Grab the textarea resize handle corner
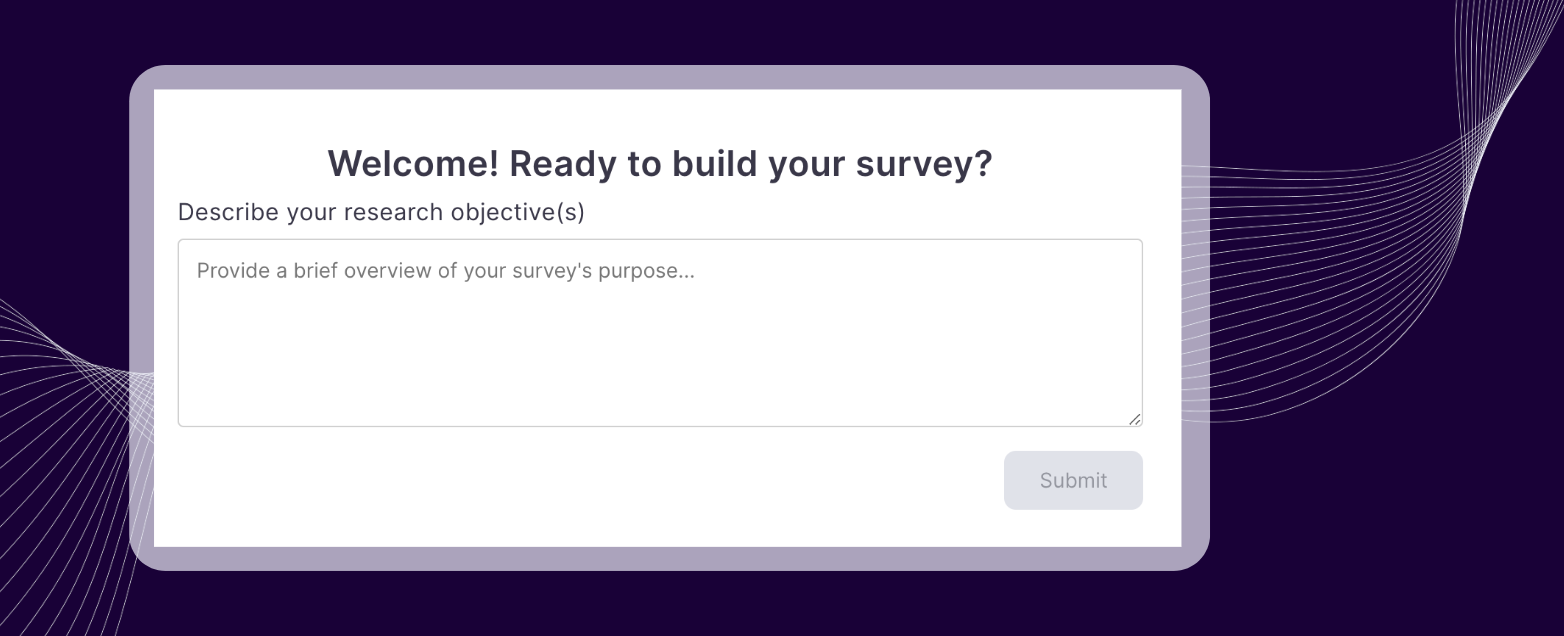The image size is (1564, 636). (x=1134, y=419)
